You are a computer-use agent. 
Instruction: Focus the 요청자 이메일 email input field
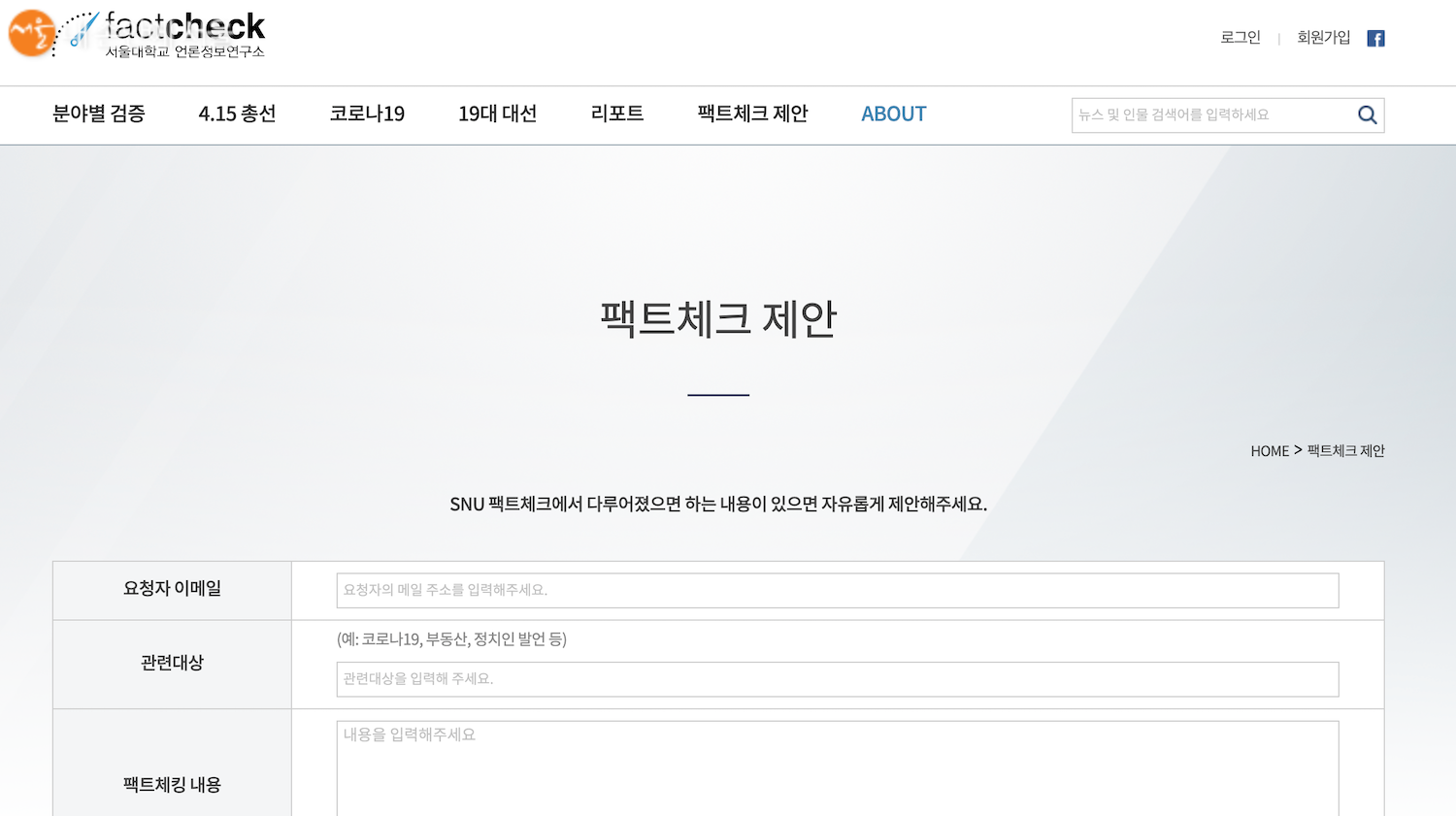point(837,590)
